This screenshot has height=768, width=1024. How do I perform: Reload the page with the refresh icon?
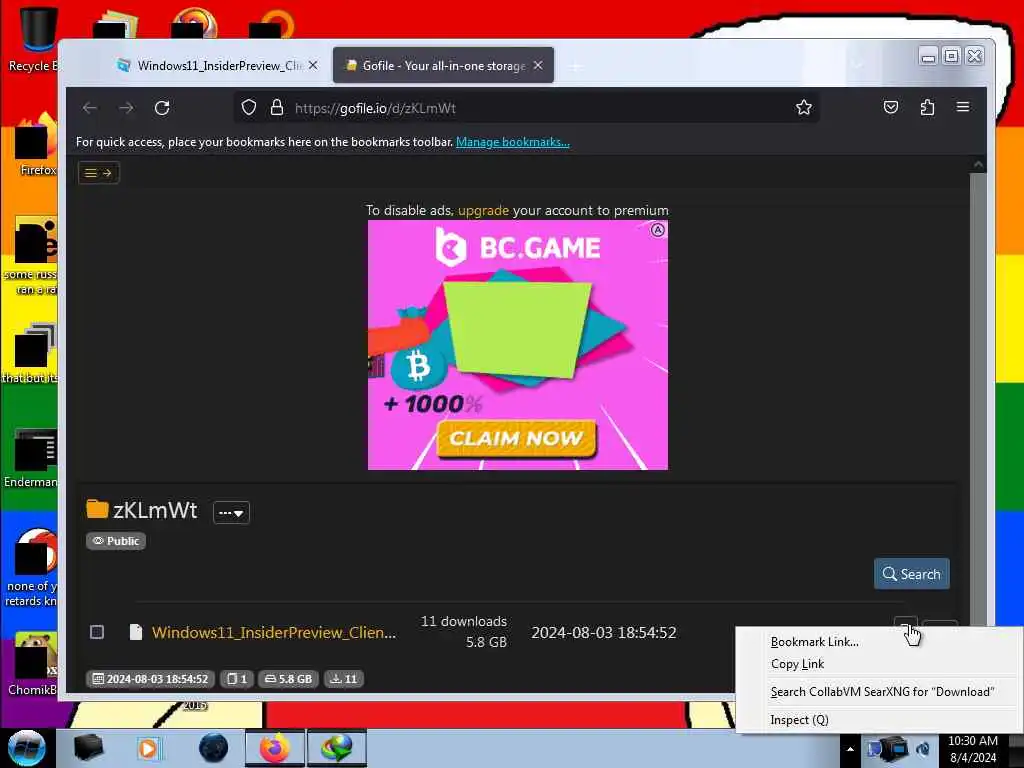pyautogui.click(x=162, y=108)
